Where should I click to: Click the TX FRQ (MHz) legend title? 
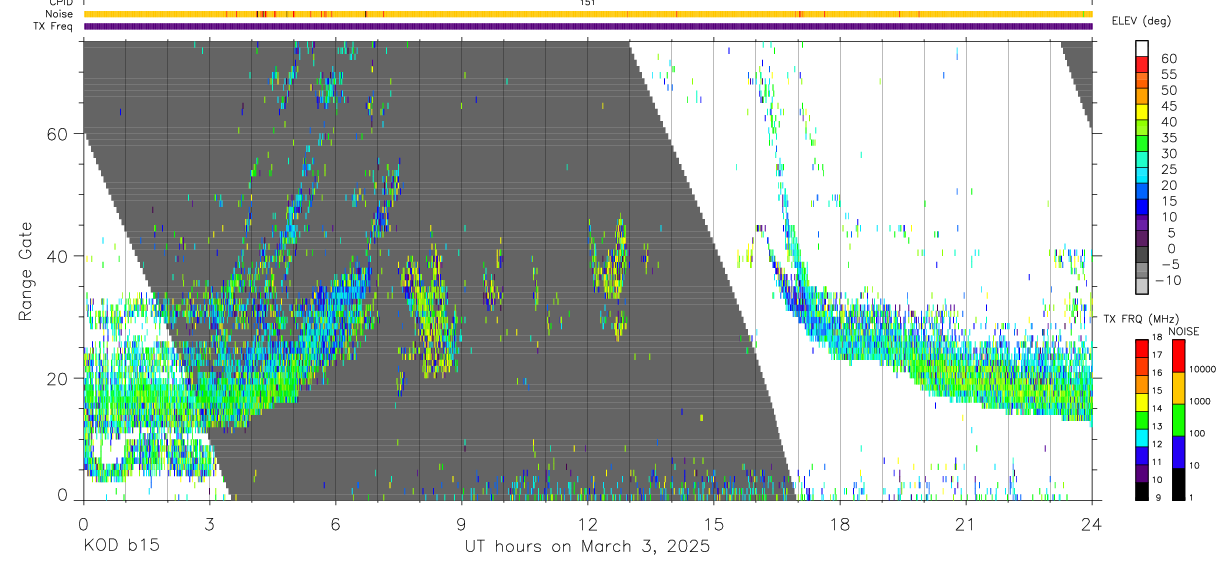click(1139, 319)
